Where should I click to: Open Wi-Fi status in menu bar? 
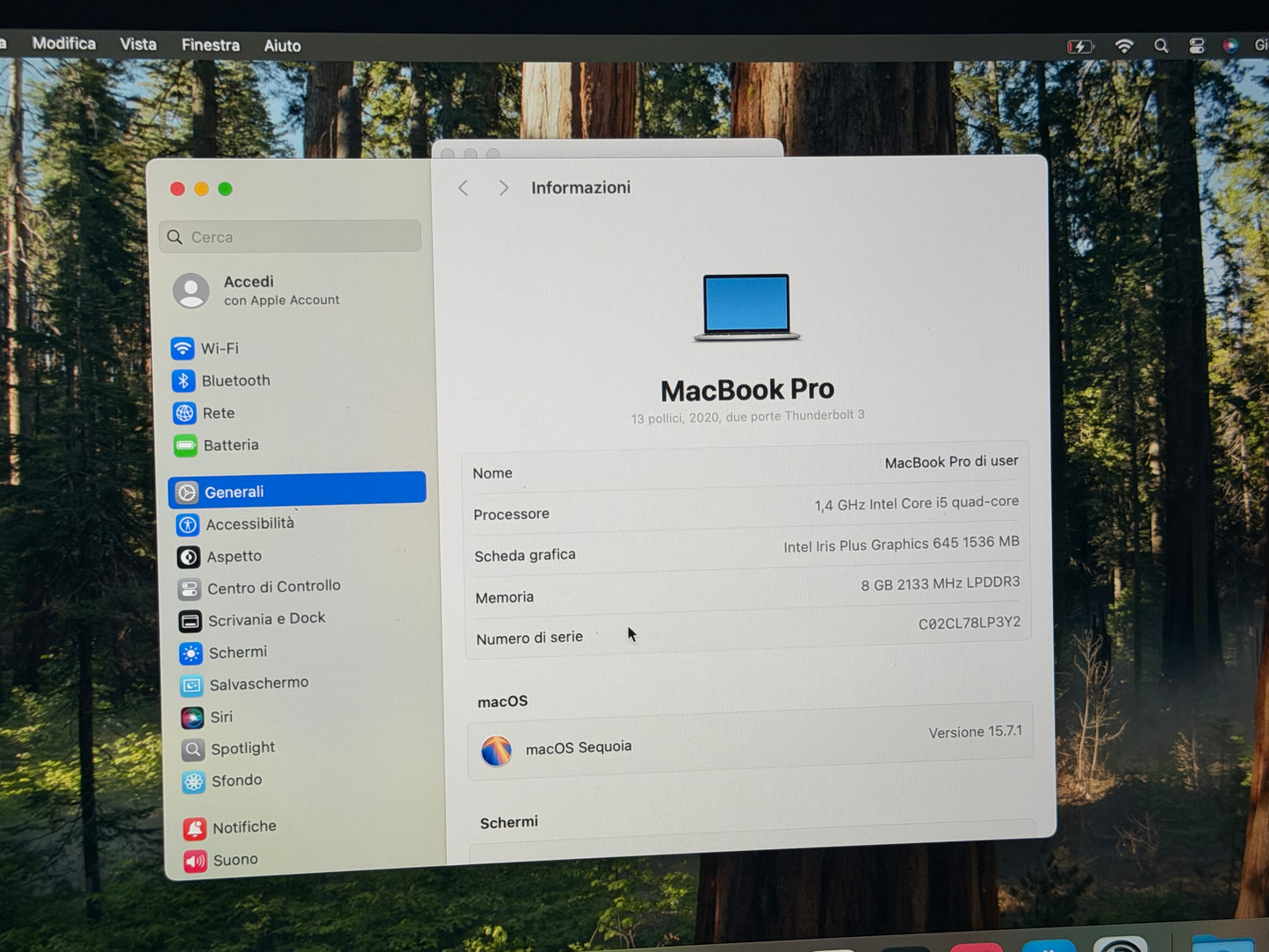(x=1124, y=47)
